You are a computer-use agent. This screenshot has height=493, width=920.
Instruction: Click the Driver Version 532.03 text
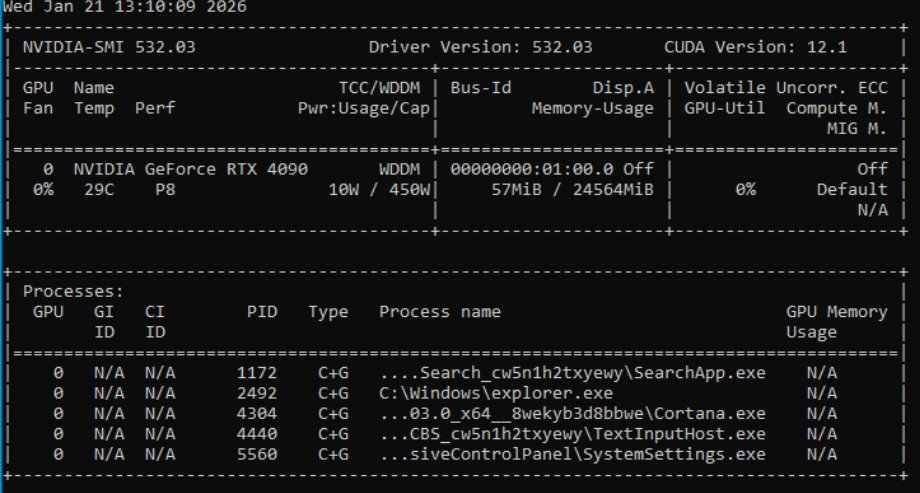click(462, 48)
